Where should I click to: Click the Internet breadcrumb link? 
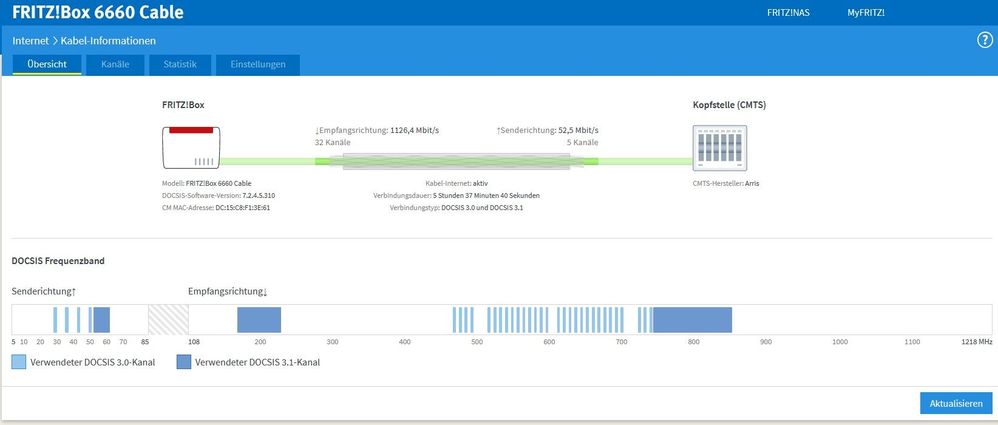pos(31,41)
